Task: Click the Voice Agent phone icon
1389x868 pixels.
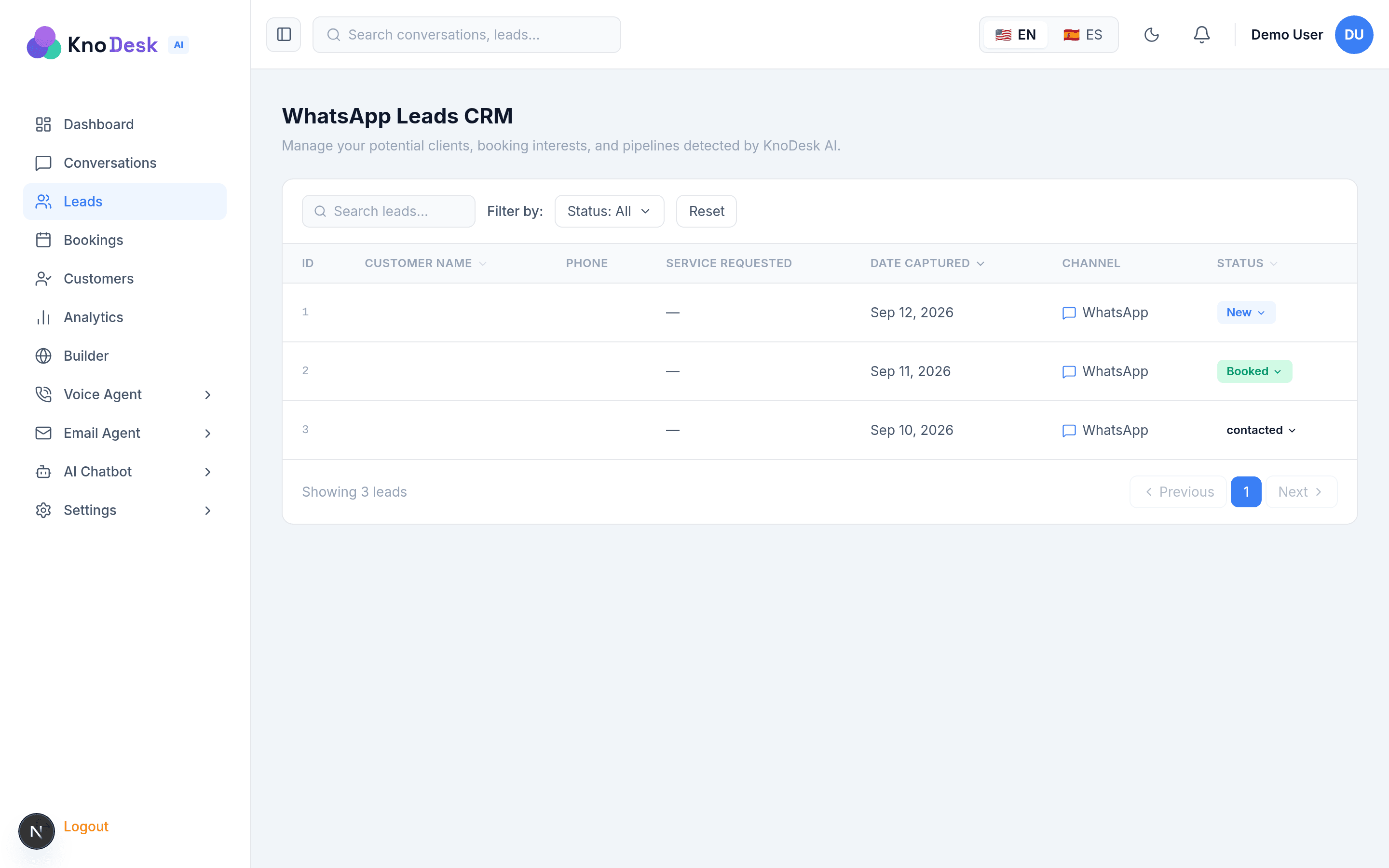Action: click(43, 394)
